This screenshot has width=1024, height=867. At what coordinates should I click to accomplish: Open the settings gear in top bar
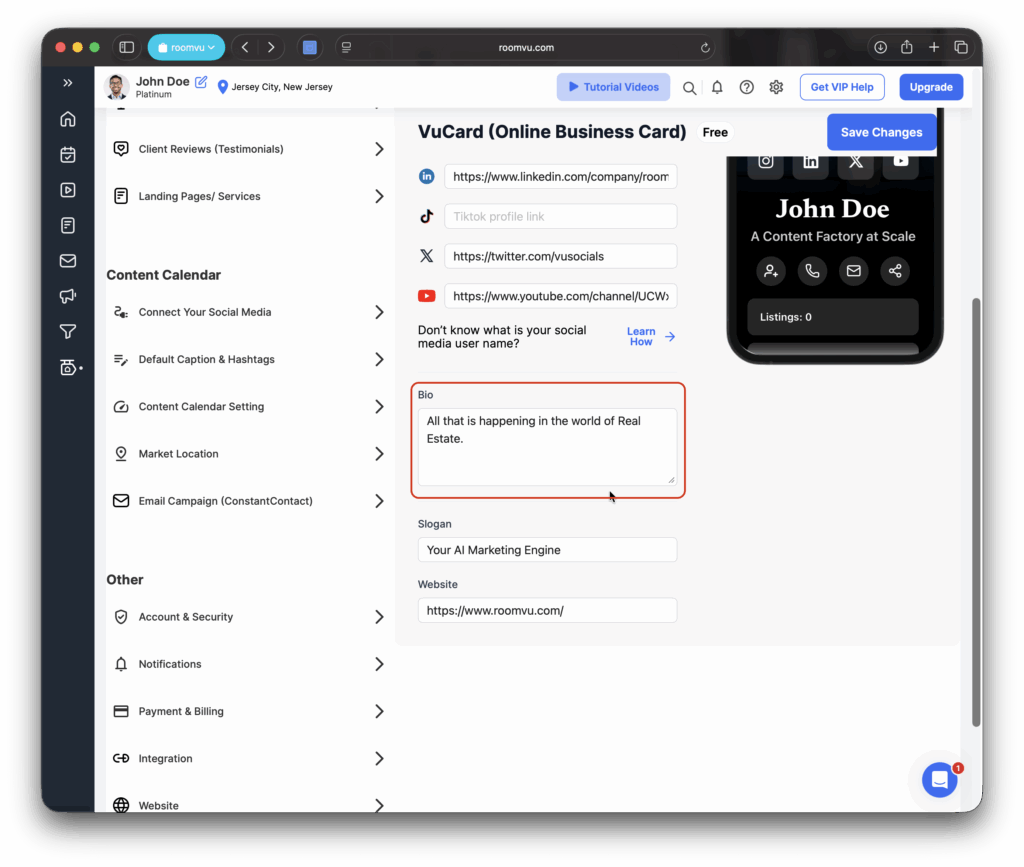click(776, 87)
